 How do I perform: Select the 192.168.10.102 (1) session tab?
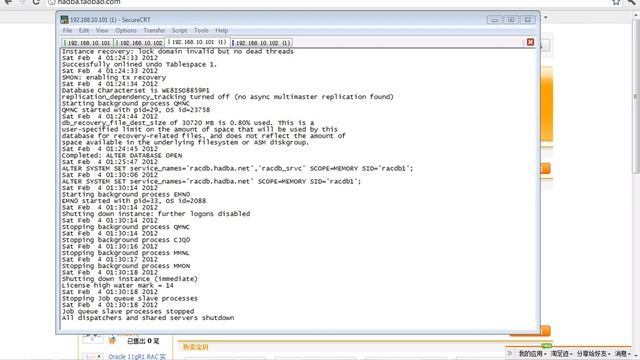pos(261,43)
